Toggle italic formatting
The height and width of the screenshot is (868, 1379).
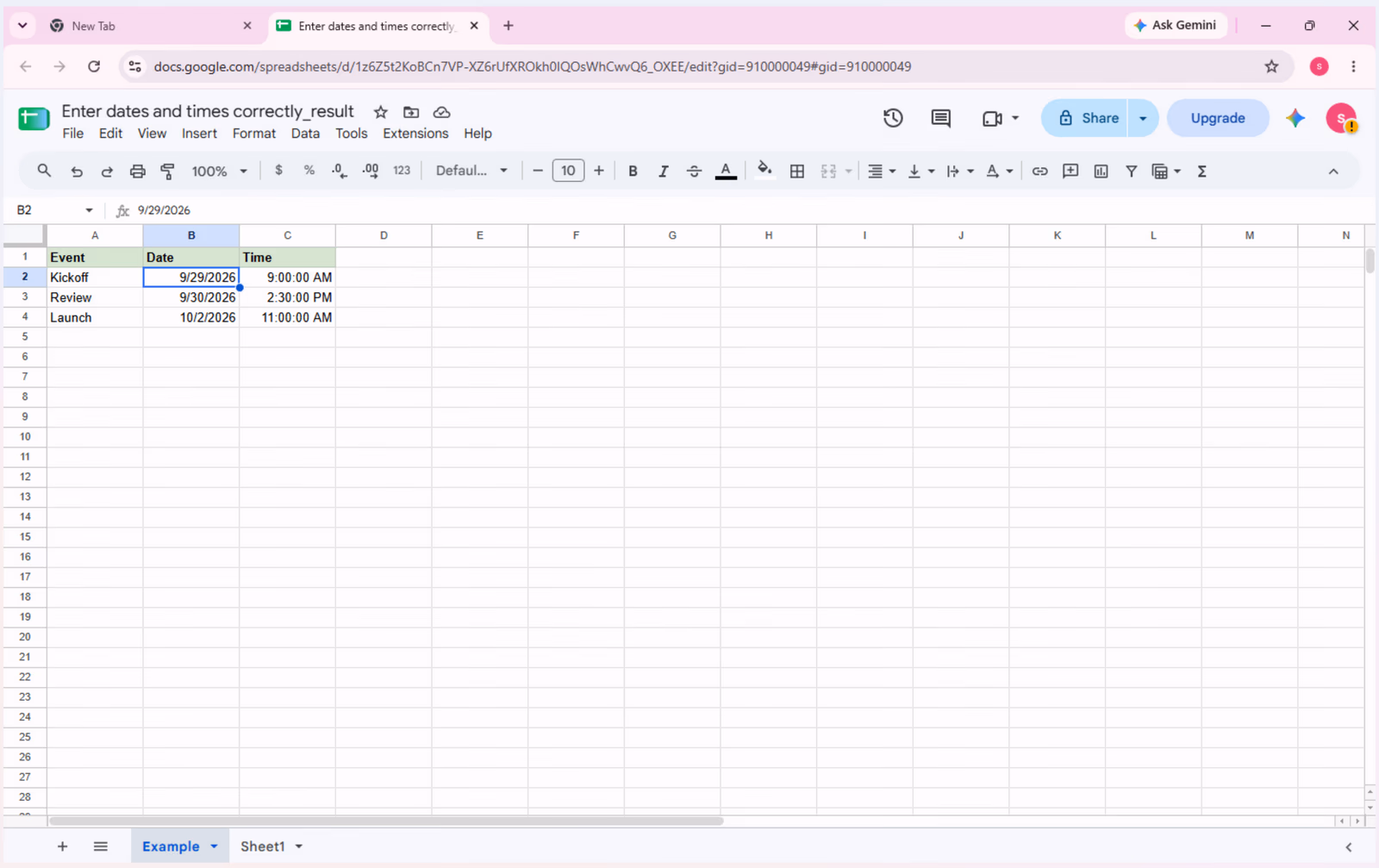pyautogui.click(x=664, y=172)
